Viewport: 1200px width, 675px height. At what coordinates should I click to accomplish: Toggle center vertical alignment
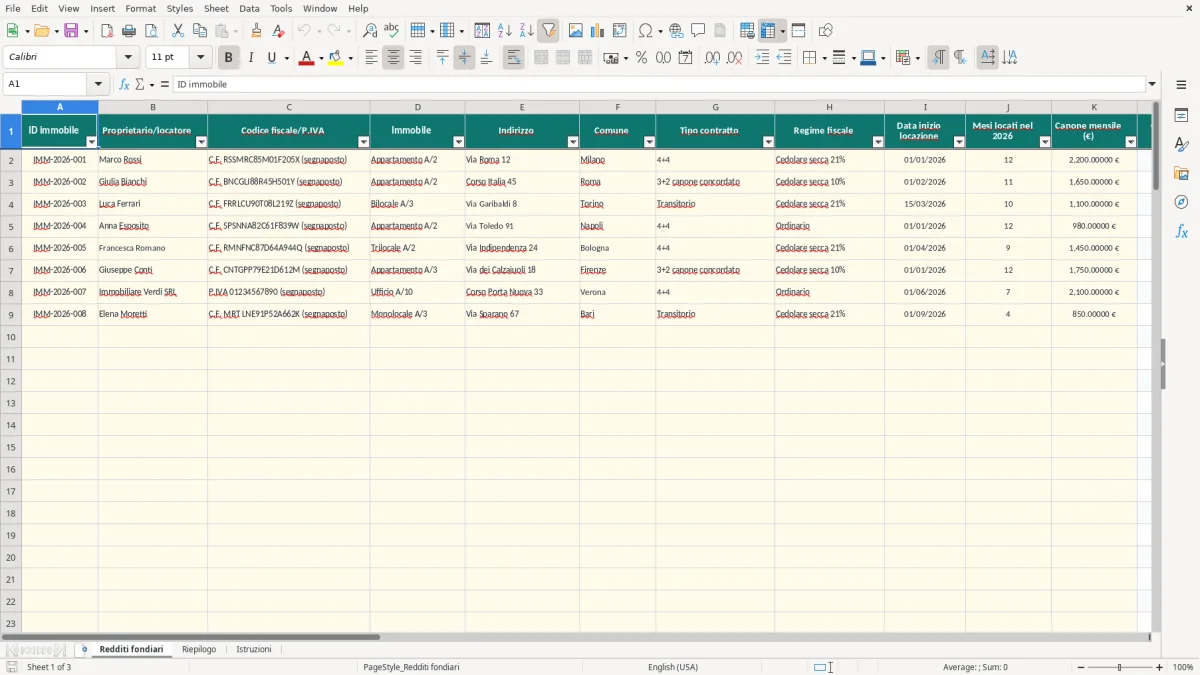tap(464, 58)
